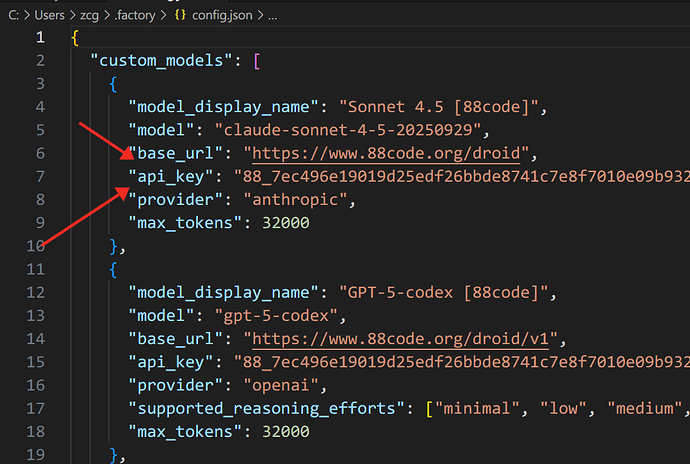Click the supported_reasoning_efforts key
Image resolution: width=690 pixels, height=464 pixels.
point(266,409)
